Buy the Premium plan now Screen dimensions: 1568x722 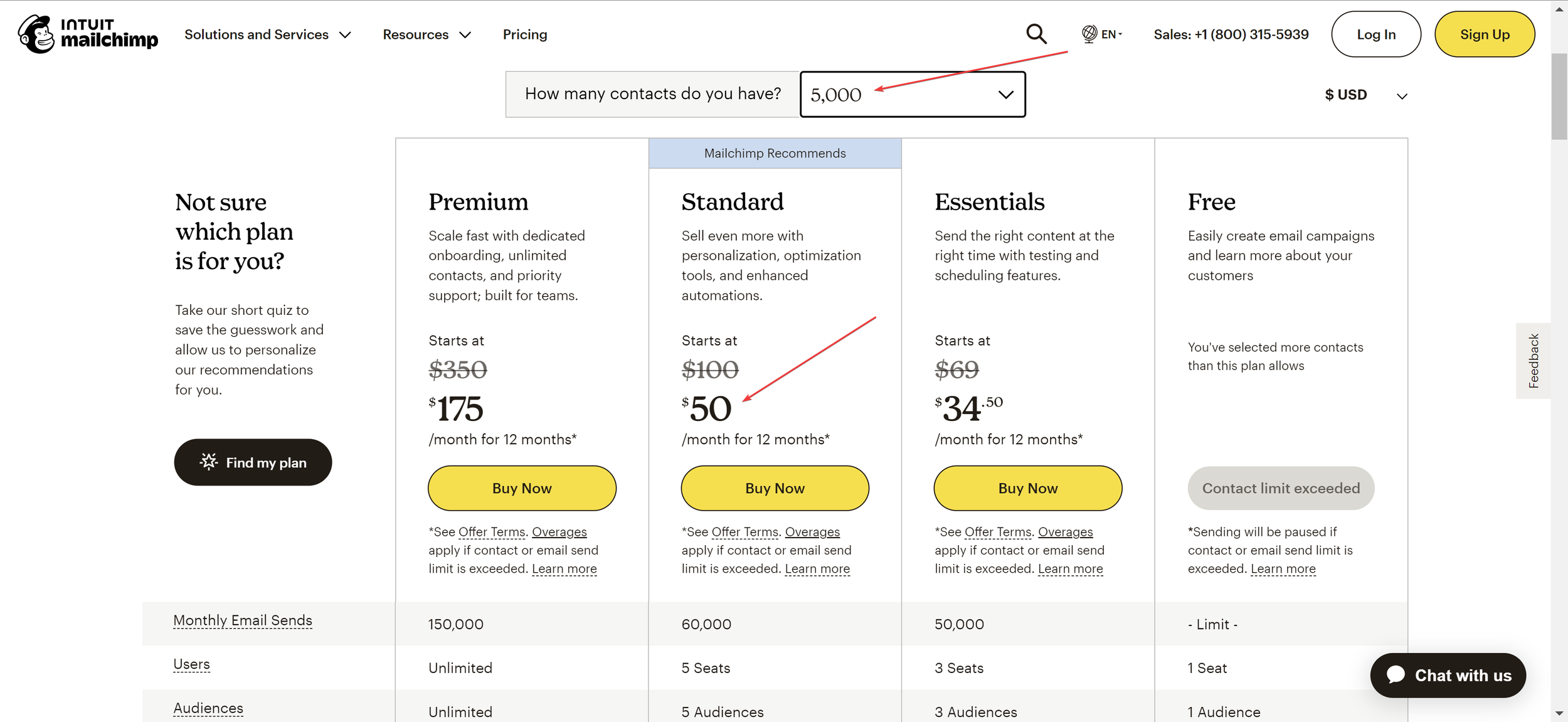522,488
